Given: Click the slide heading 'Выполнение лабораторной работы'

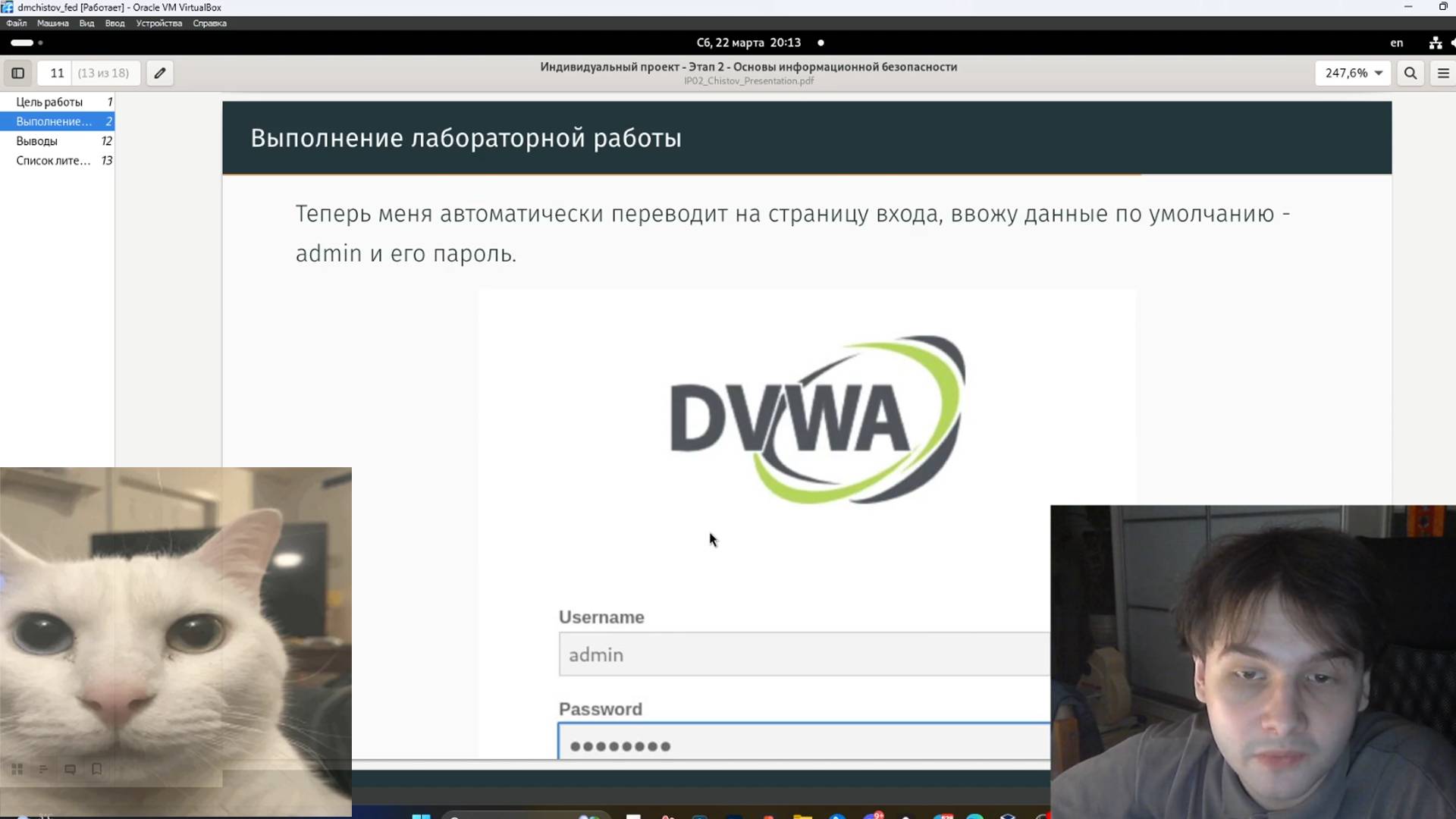Looking at the screenshot, I should [466, 138].
